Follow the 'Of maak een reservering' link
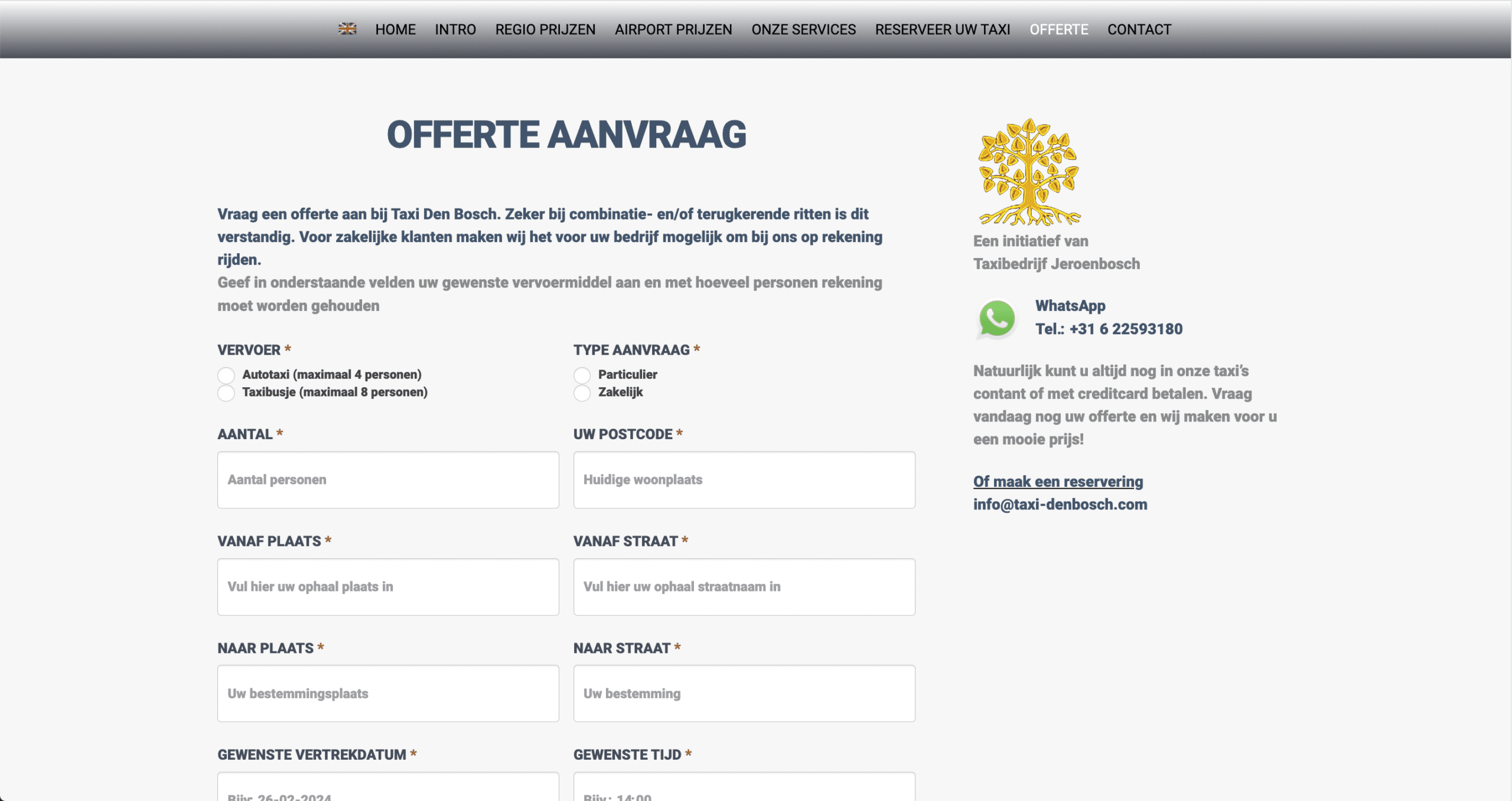 tap(1058, 482)
